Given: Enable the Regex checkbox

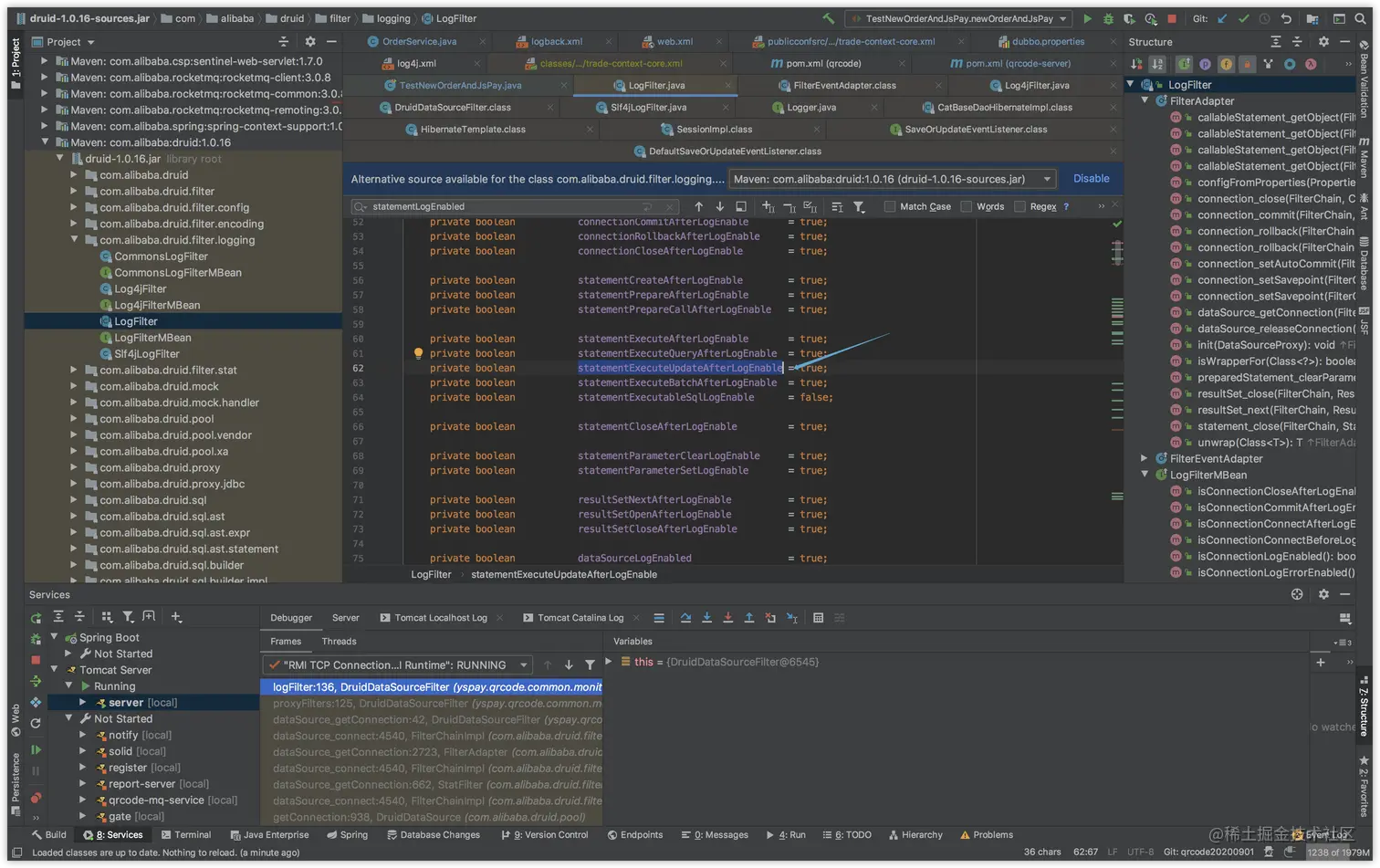Looking at the screenshot, I should (1019, 207).
